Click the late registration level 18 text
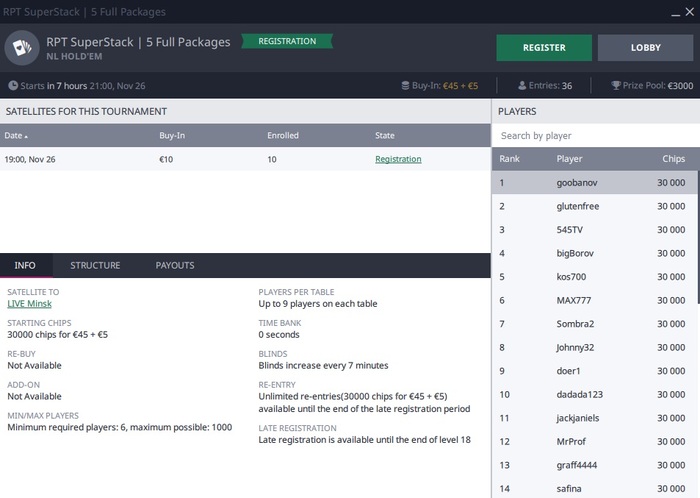Image resolution: width=700 pixels, height=498 pixels. point(364,440)
